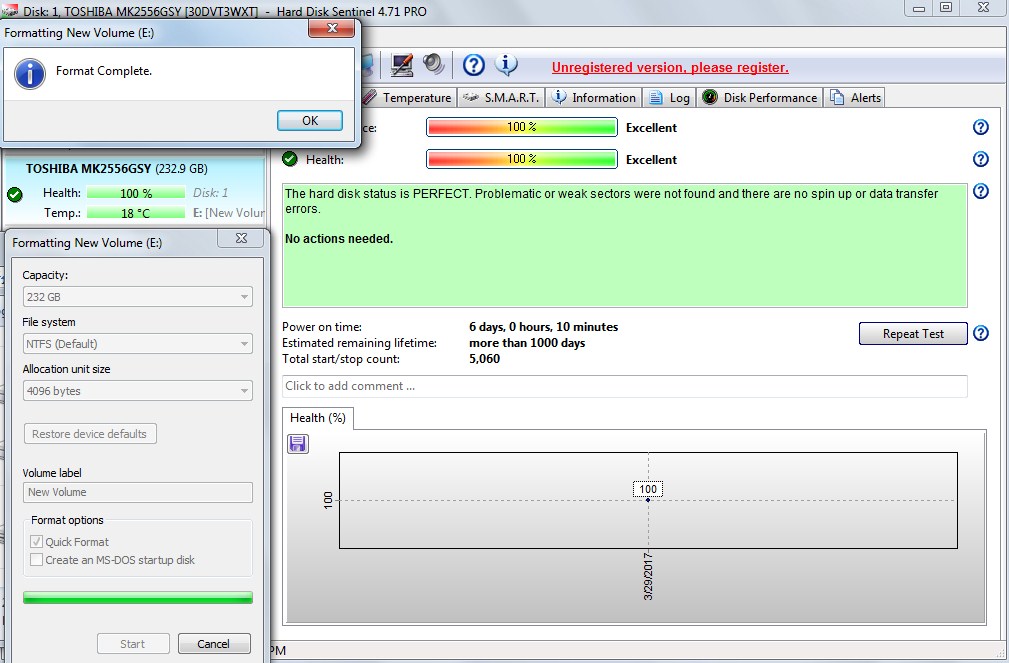
Task: Switch to the Temperature tab
Action: pos(407,97)
